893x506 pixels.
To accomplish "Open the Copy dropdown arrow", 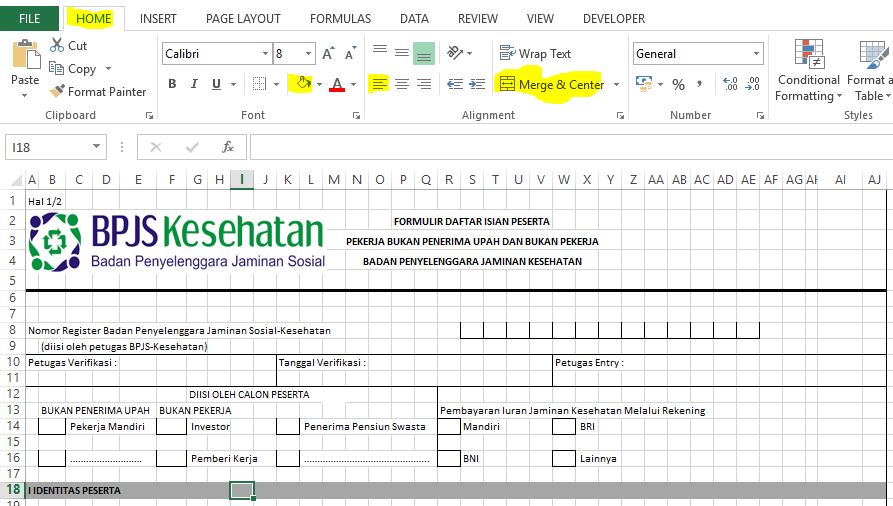I will 108,69.
